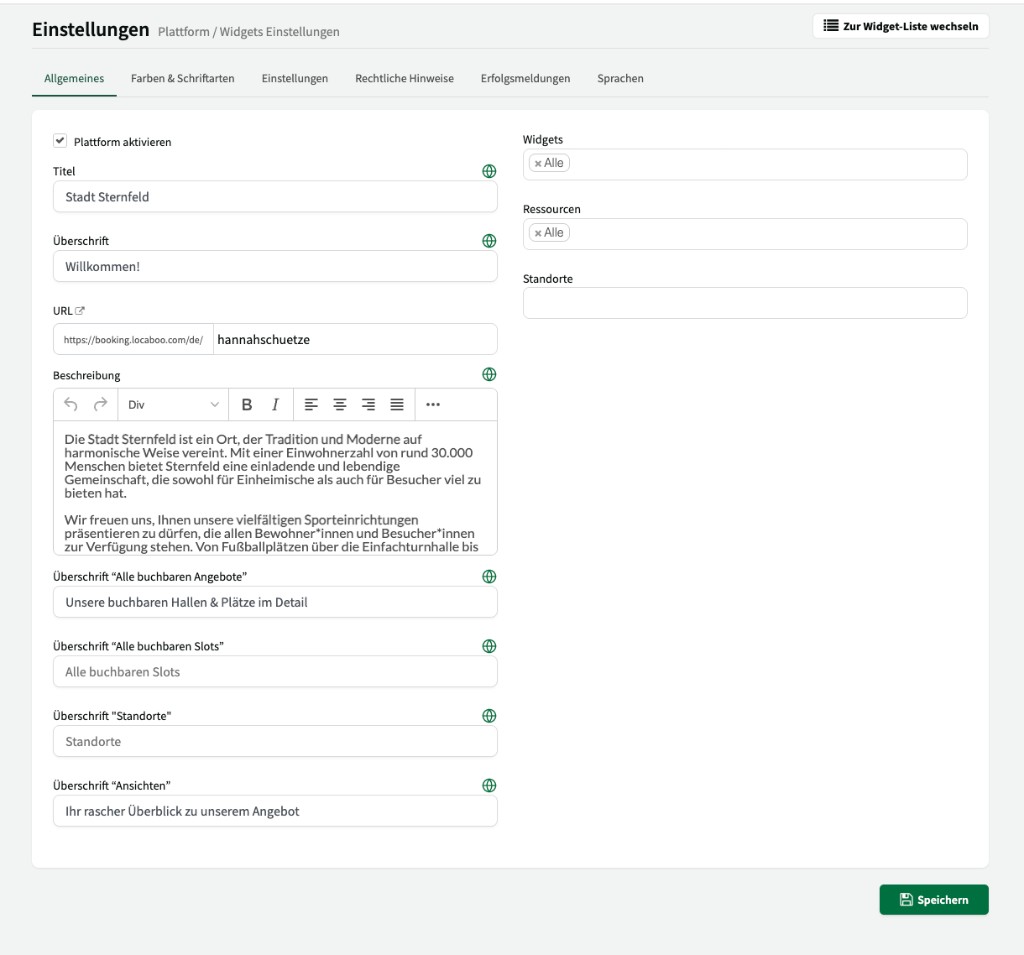Open the Standorte selection field

point(744,302)
